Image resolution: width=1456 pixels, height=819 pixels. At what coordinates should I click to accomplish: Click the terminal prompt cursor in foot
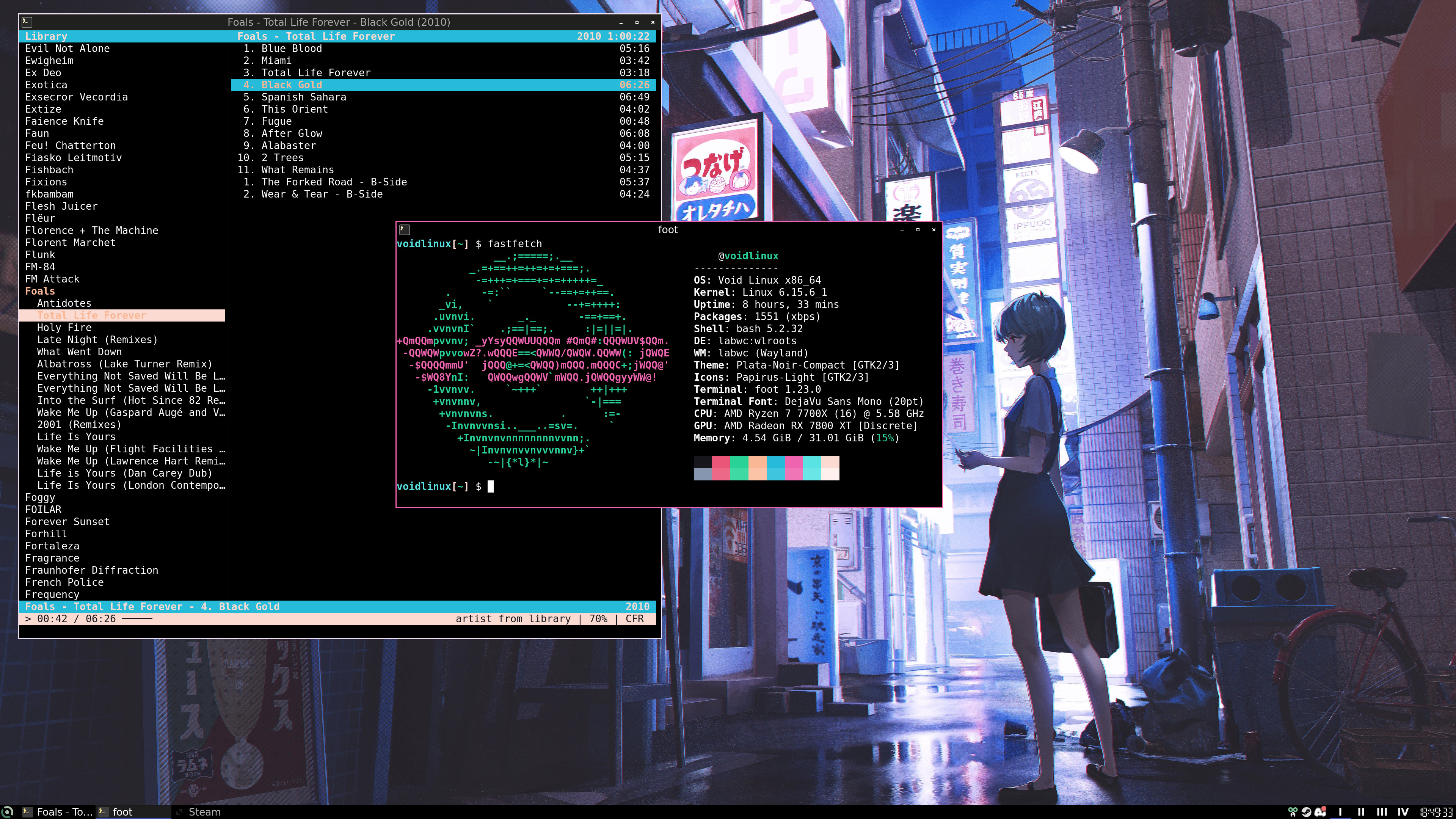(491, 486)
